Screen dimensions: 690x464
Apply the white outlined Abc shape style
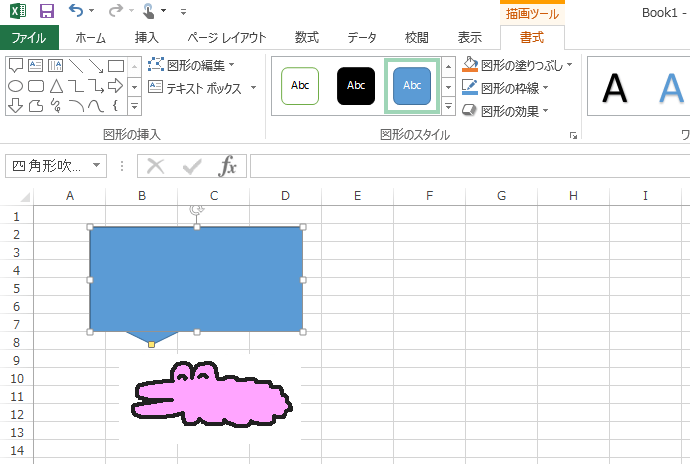[300, 86]
